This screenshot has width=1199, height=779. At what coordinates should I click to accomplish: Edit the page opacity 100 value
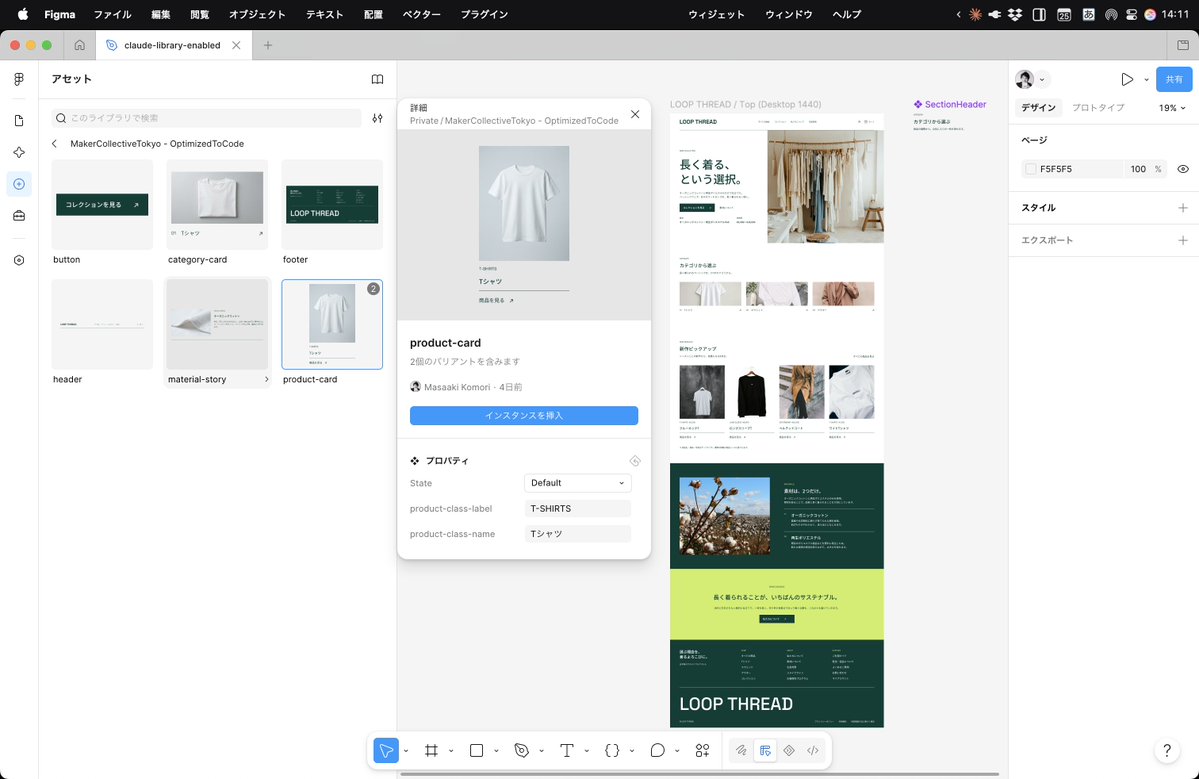[1139, 169]
